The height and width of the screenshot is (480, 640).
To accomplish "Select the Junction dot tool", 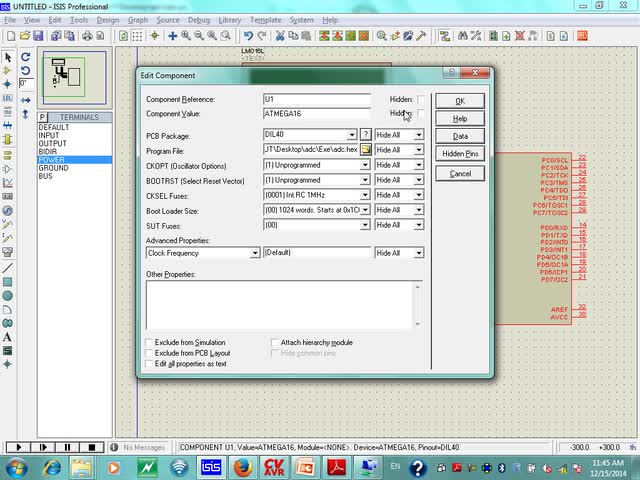I will [7, 84].
